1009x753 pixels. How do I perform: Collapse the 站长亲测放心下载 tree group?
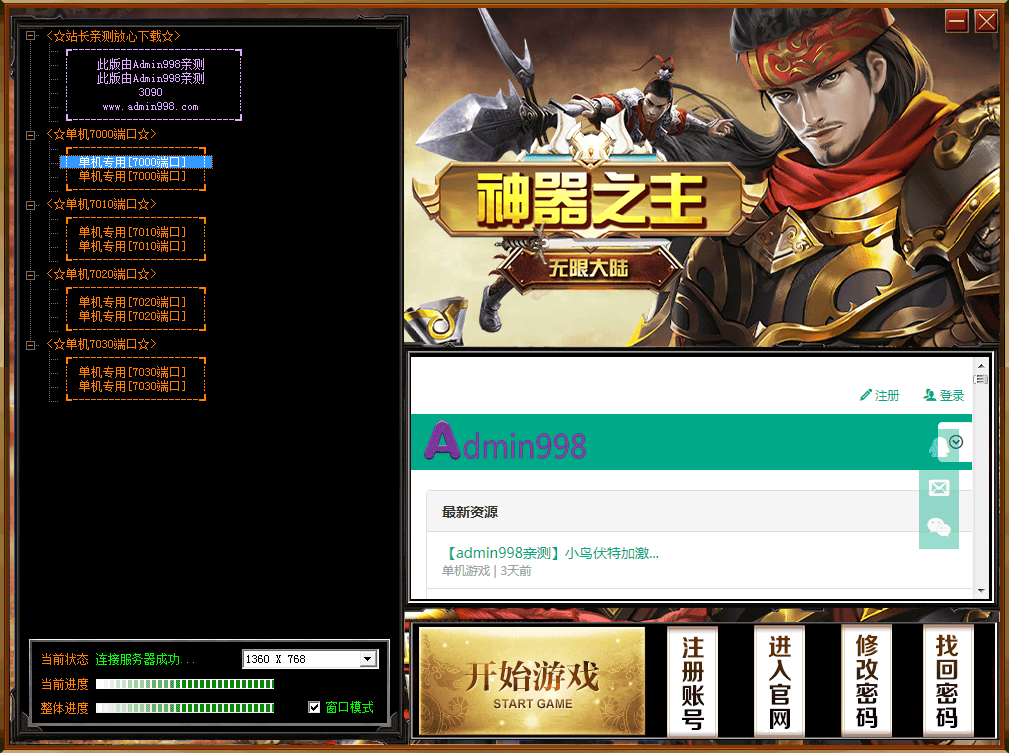[x=30, y=36]
